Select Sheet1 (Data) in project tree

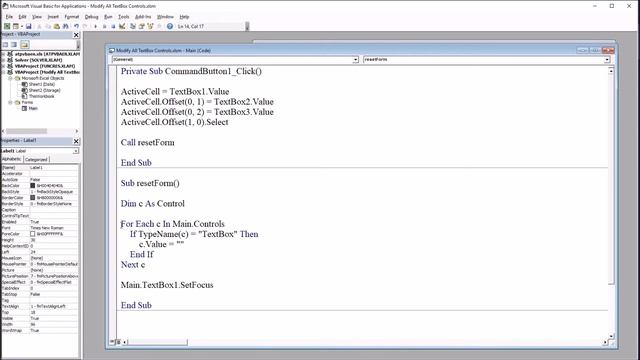42,84
